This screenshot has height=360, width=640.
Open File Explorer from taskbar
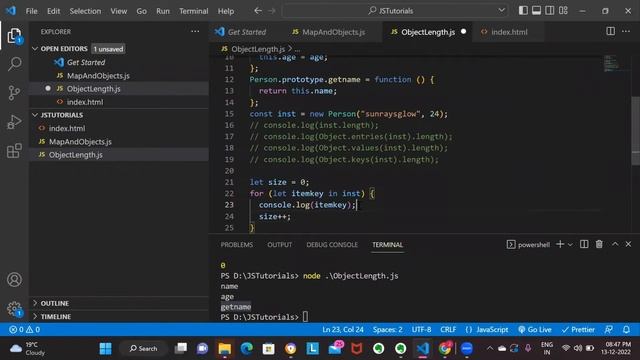click(x=224, y=349)
